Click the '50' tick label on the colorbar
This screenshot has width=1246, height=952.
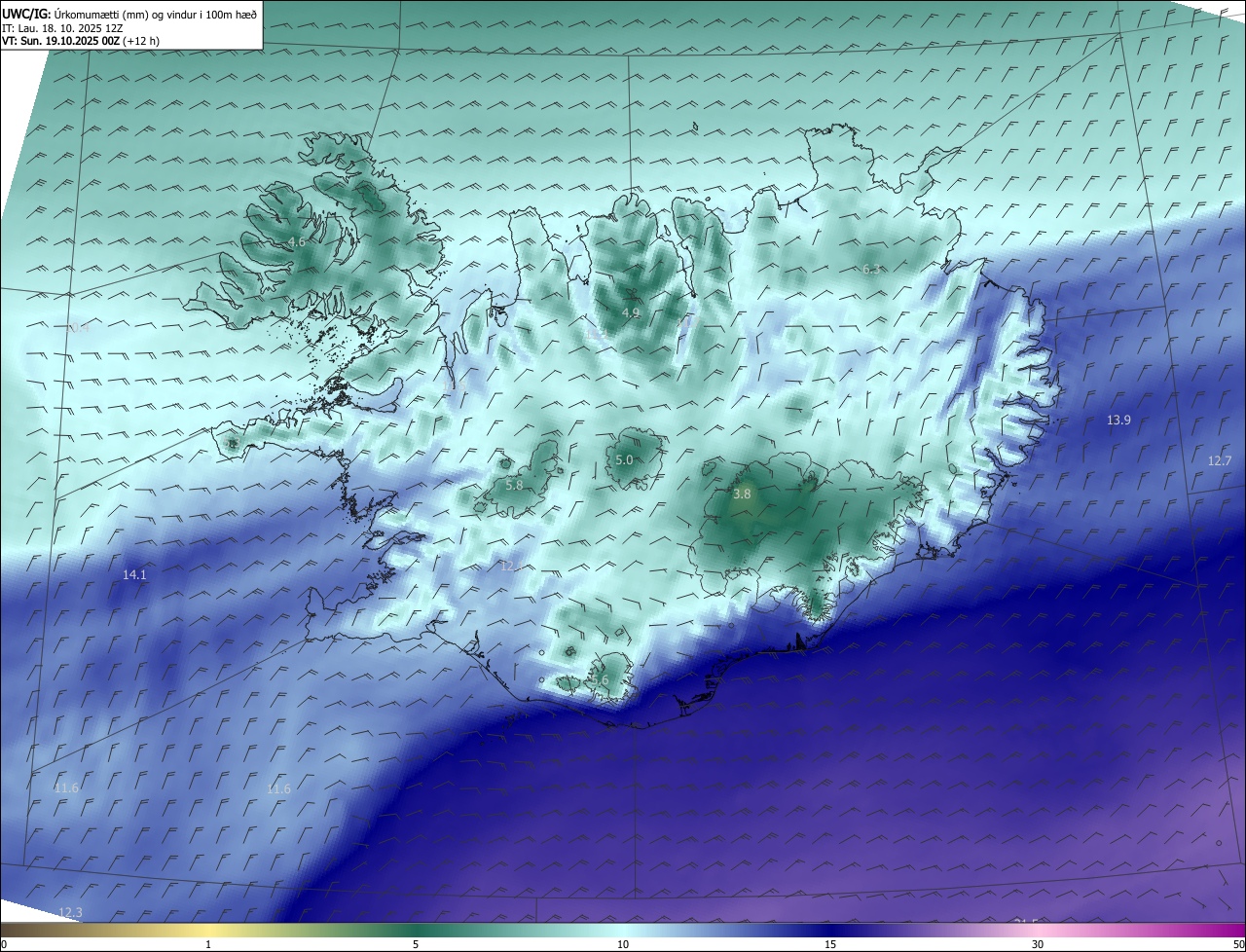(x=1238, y=944)
